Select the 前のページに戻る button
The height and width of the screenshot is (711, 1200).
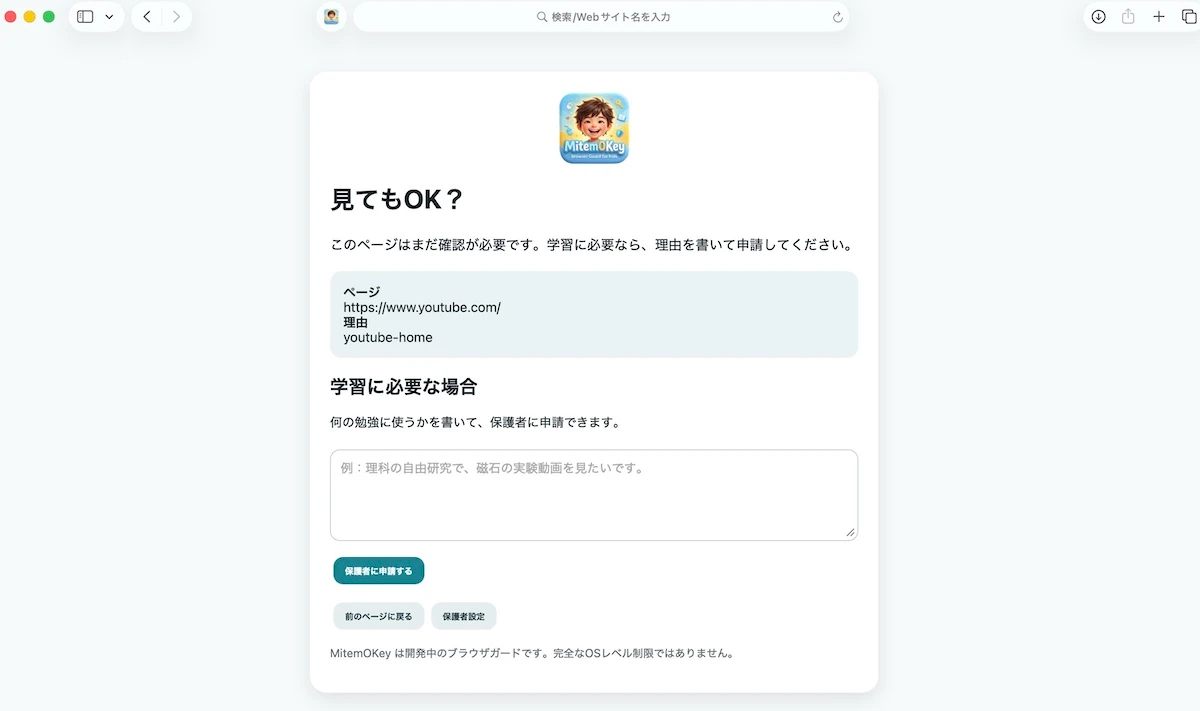click(379, 616)
